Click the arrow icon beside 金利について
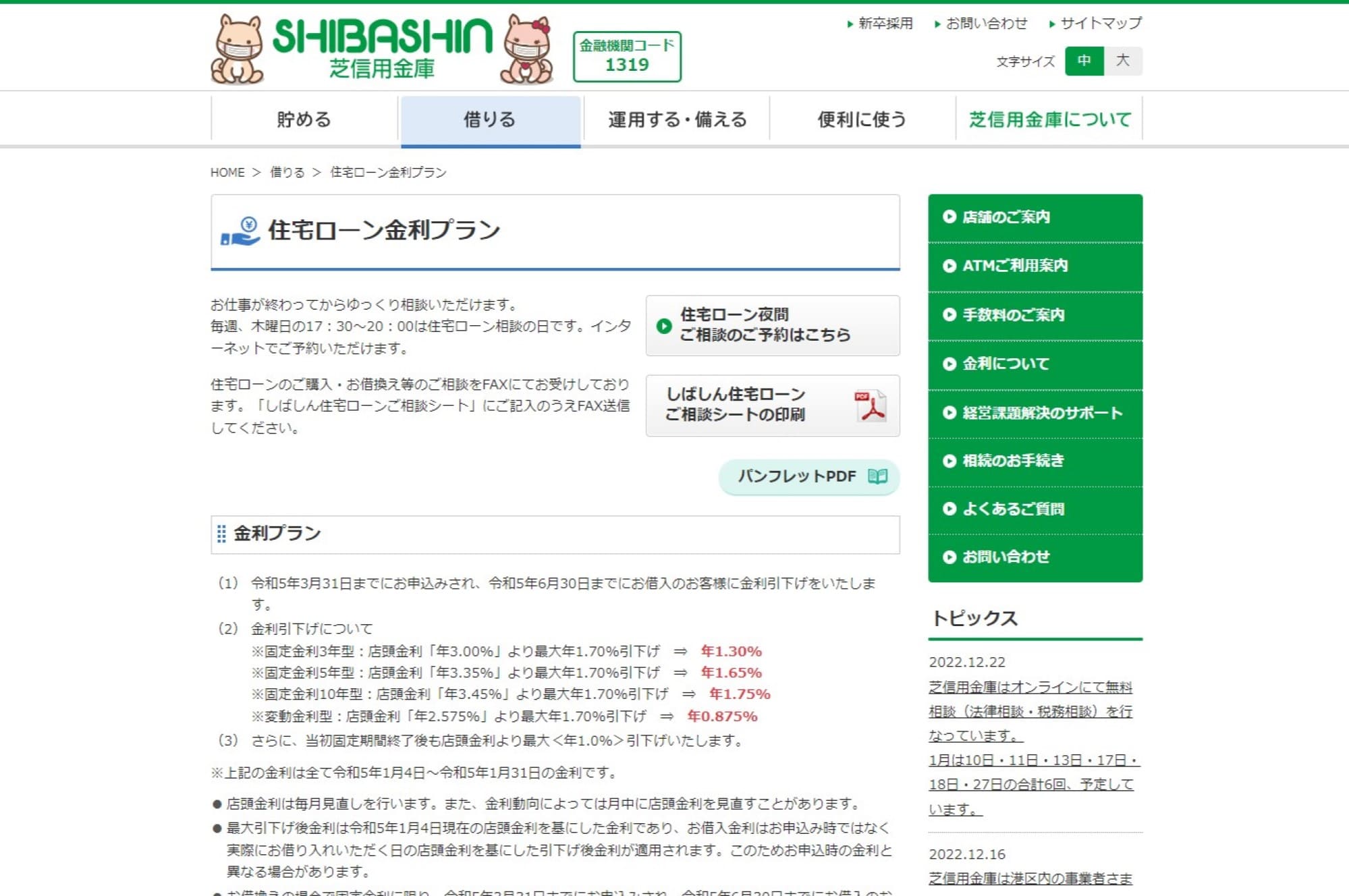This screenshot has width=1349, height=896. click(949, 364)
